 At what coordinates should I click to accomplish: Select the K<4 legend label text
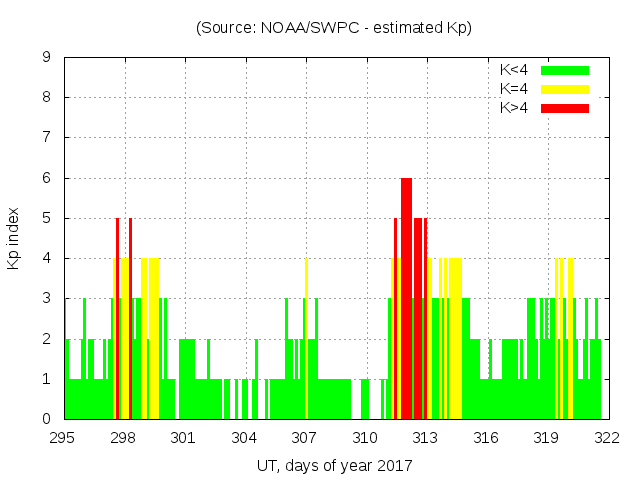[x=516, y=70]
